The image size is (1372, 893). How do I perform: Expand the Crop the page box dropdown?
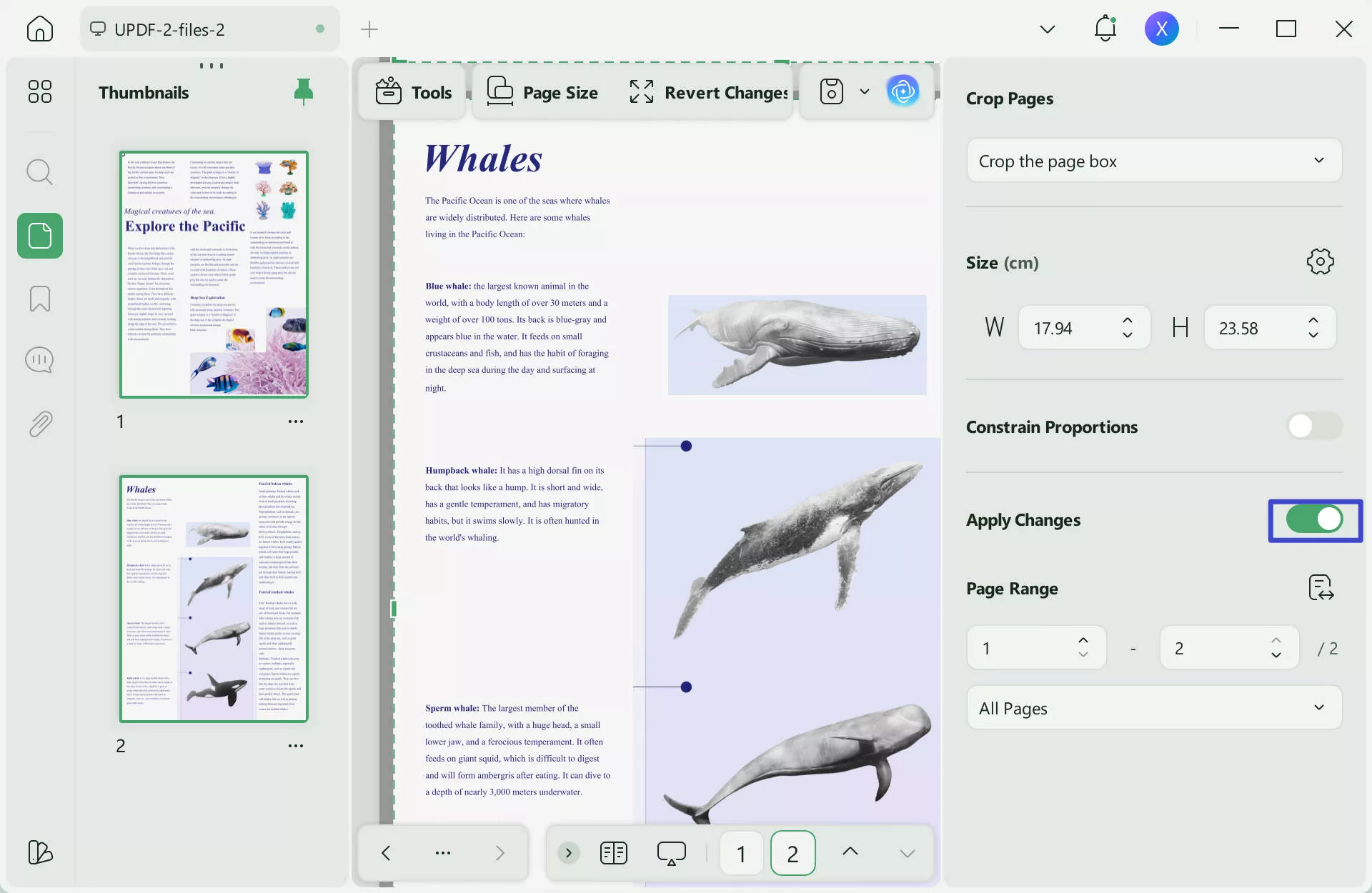[1153, 161]
